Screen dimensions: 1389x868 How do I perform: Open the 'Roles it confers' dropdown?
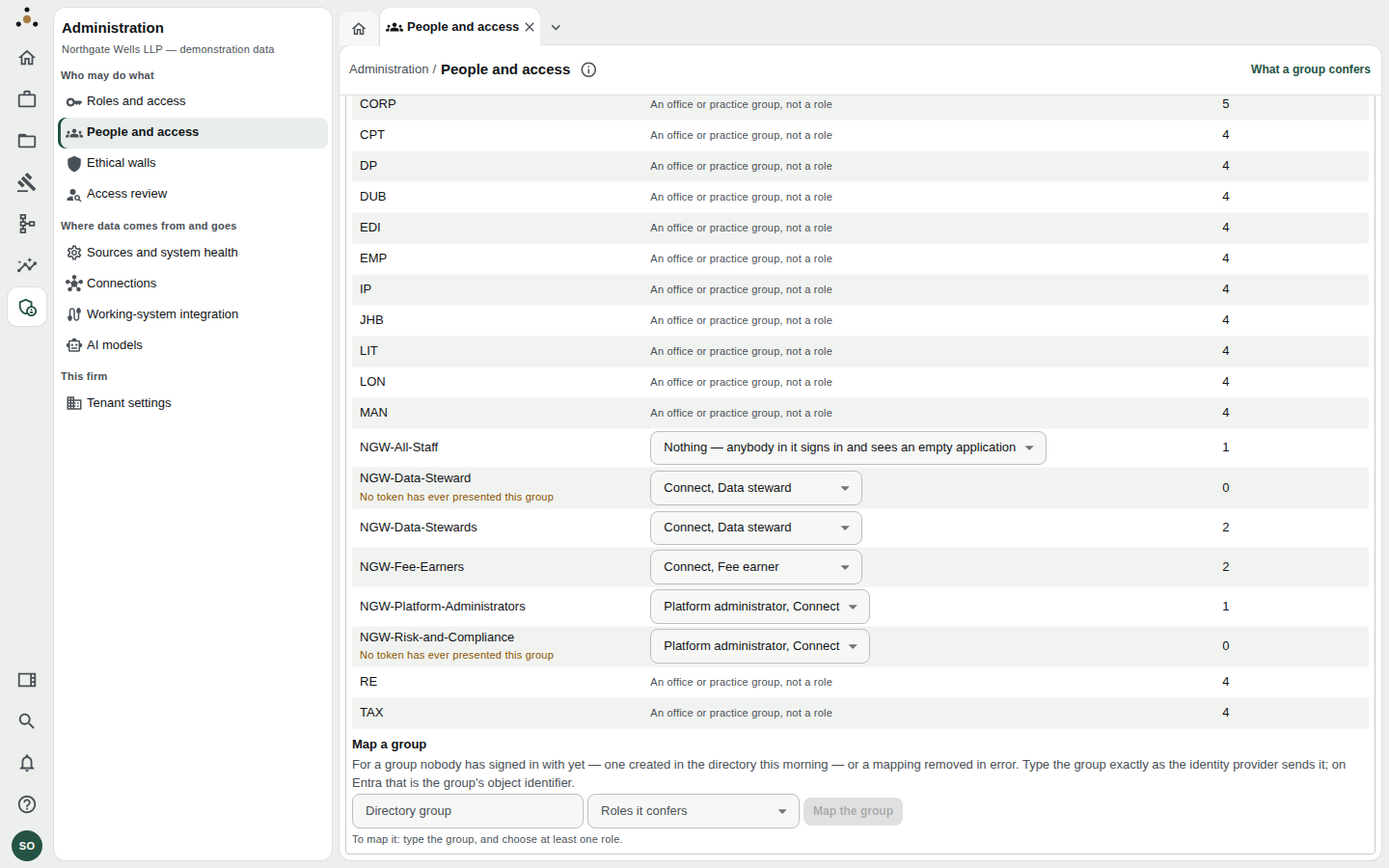[694, 811]
